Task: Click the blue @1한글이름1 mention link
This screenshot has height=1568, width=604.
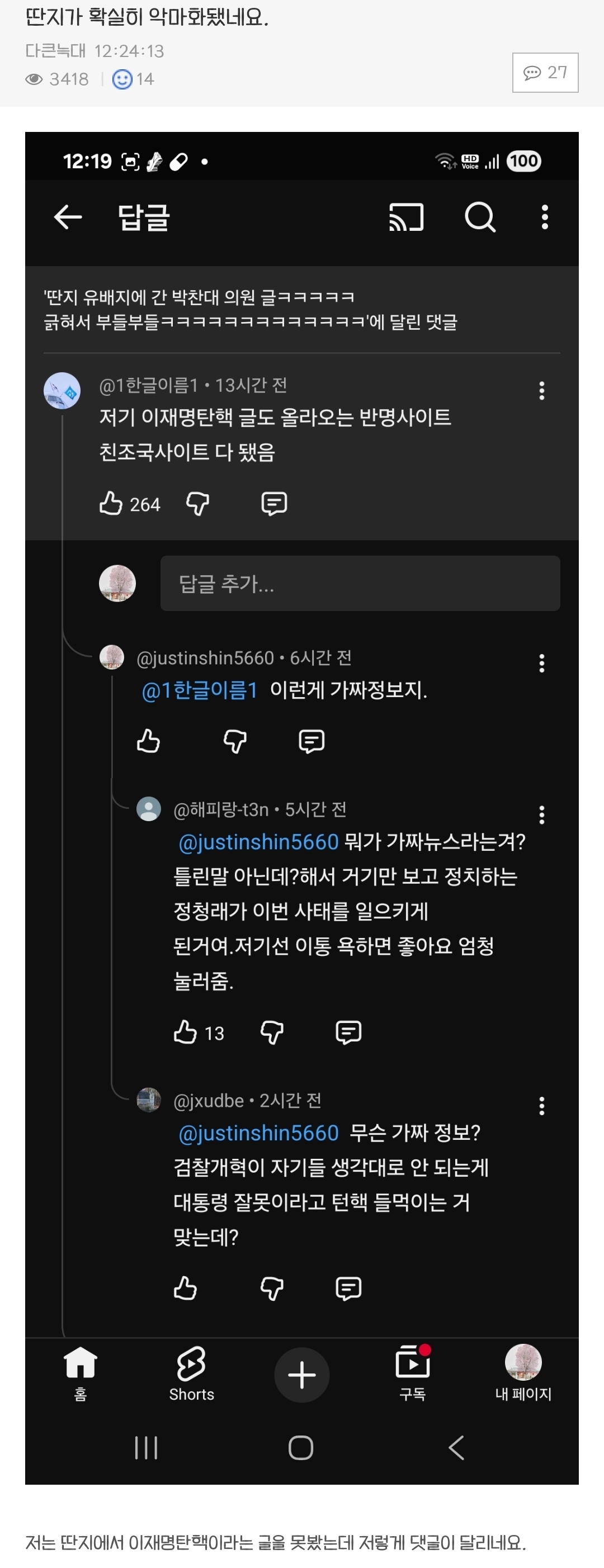Action: tap(199, 690)
